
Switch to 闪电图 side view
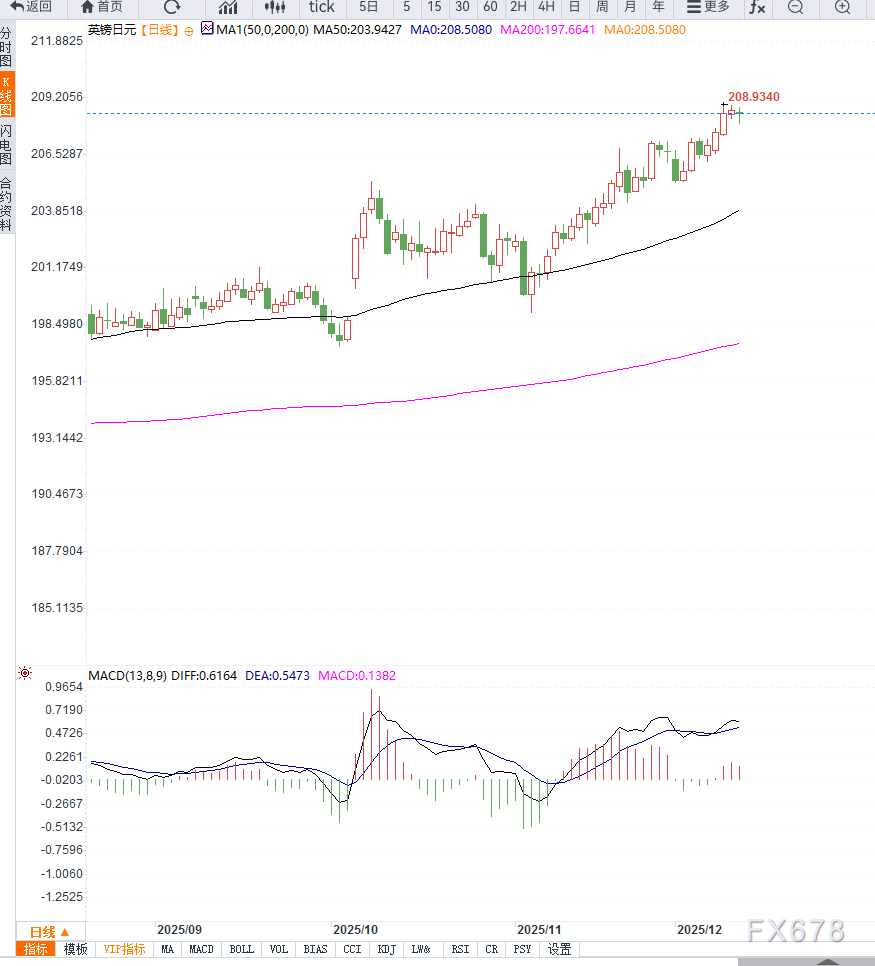click(7, 145)
